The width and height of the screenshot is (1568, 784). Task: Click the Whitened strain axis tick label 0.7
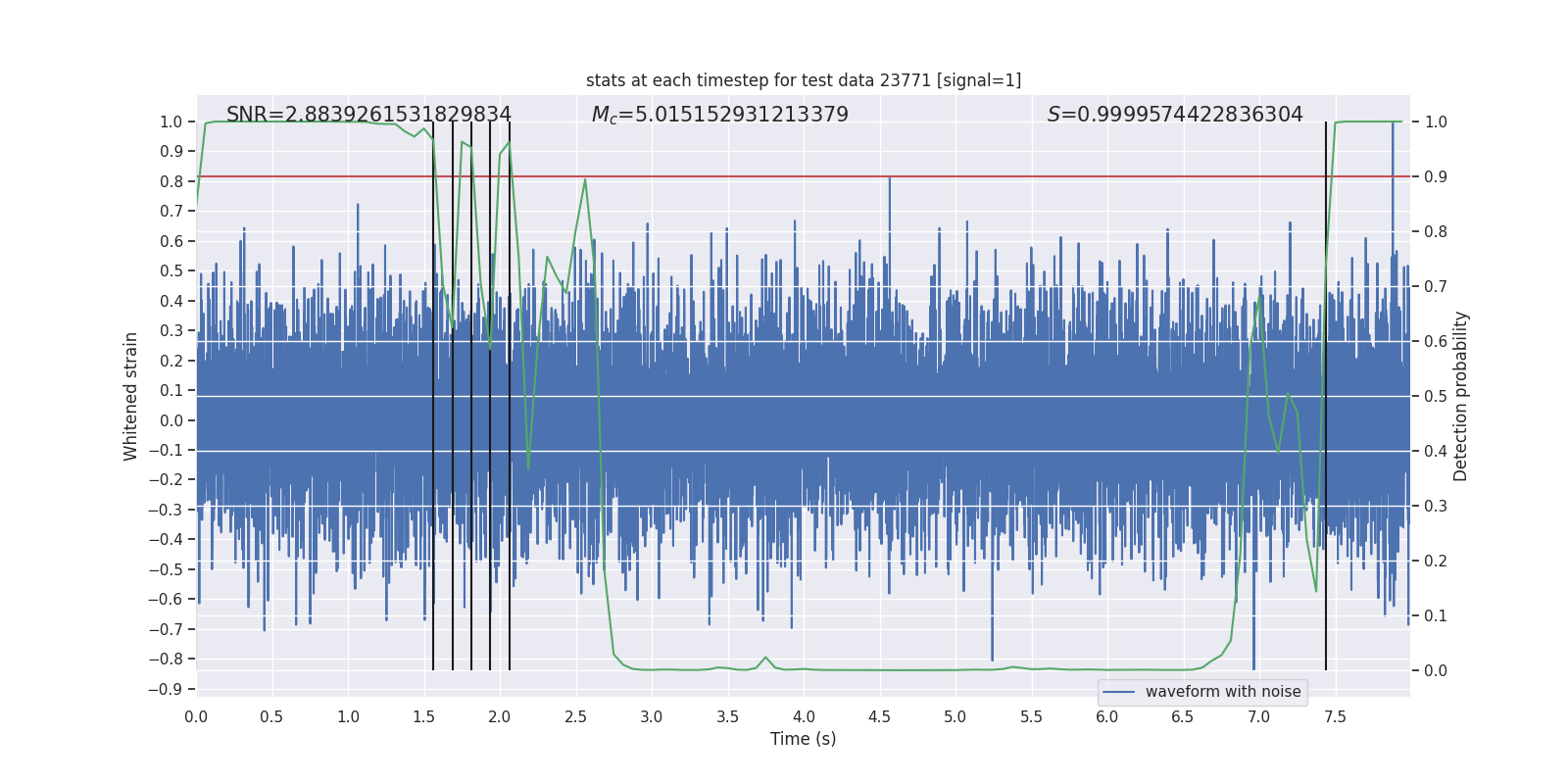[x=171, y=211]
